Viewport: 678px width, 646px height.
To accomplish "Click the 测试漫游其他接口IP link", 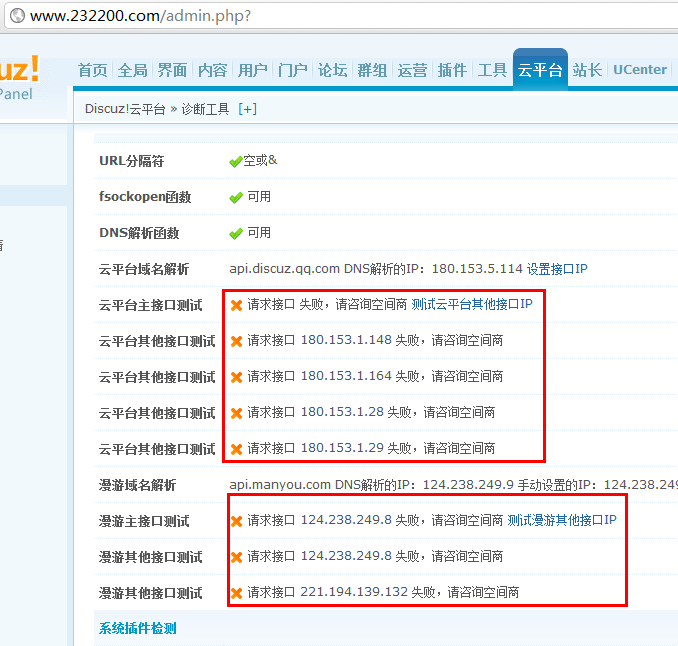I will [562, 520].
